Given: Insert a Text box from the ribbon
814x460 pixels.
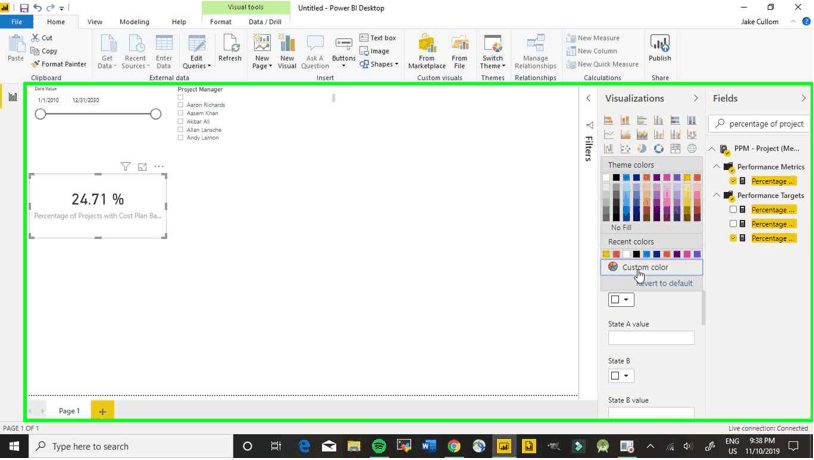Looking at the screenshot, I should (378, 38).
